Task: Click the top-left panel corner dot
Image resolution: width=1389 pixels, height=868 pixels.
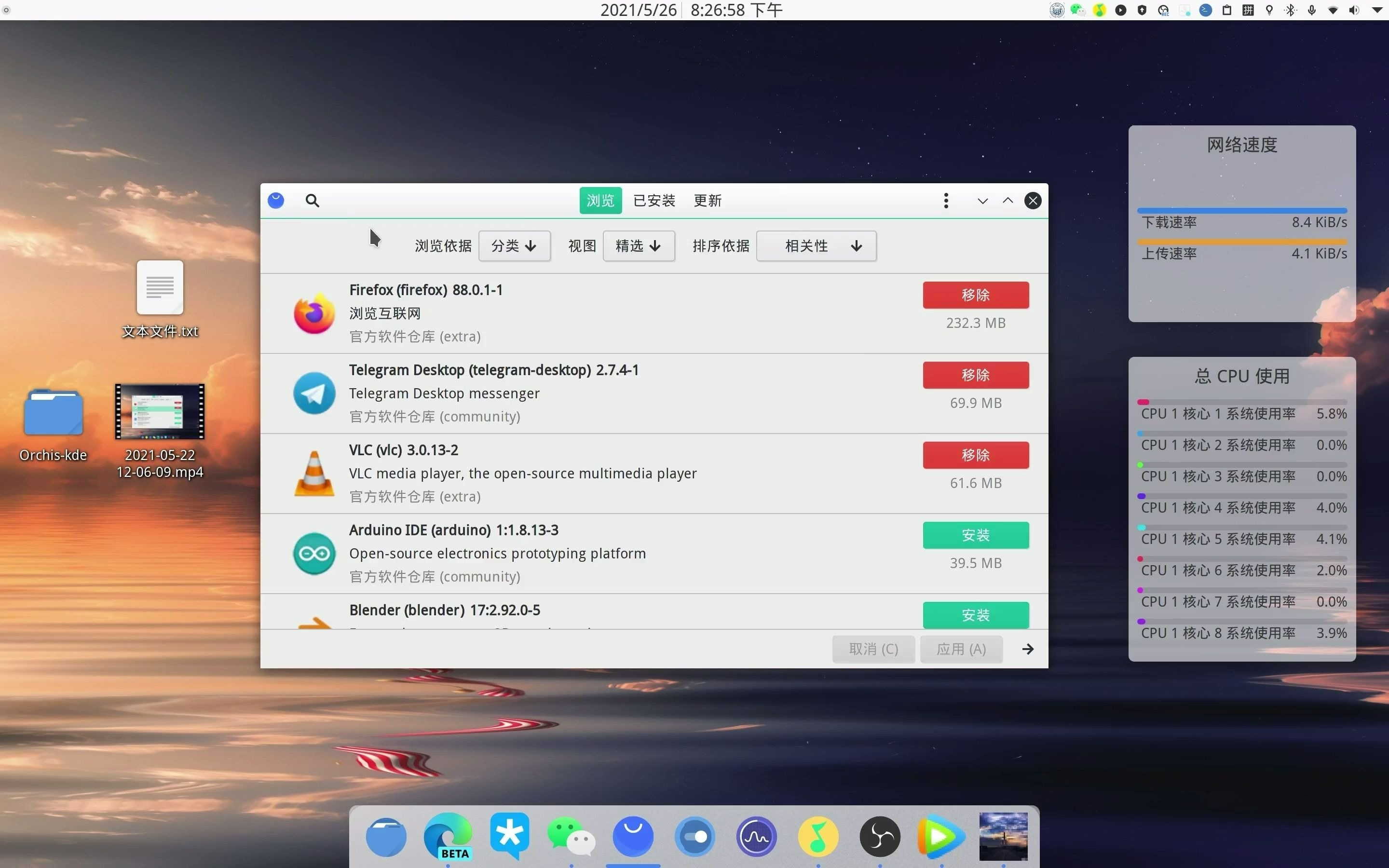Action: coord(6,10)
